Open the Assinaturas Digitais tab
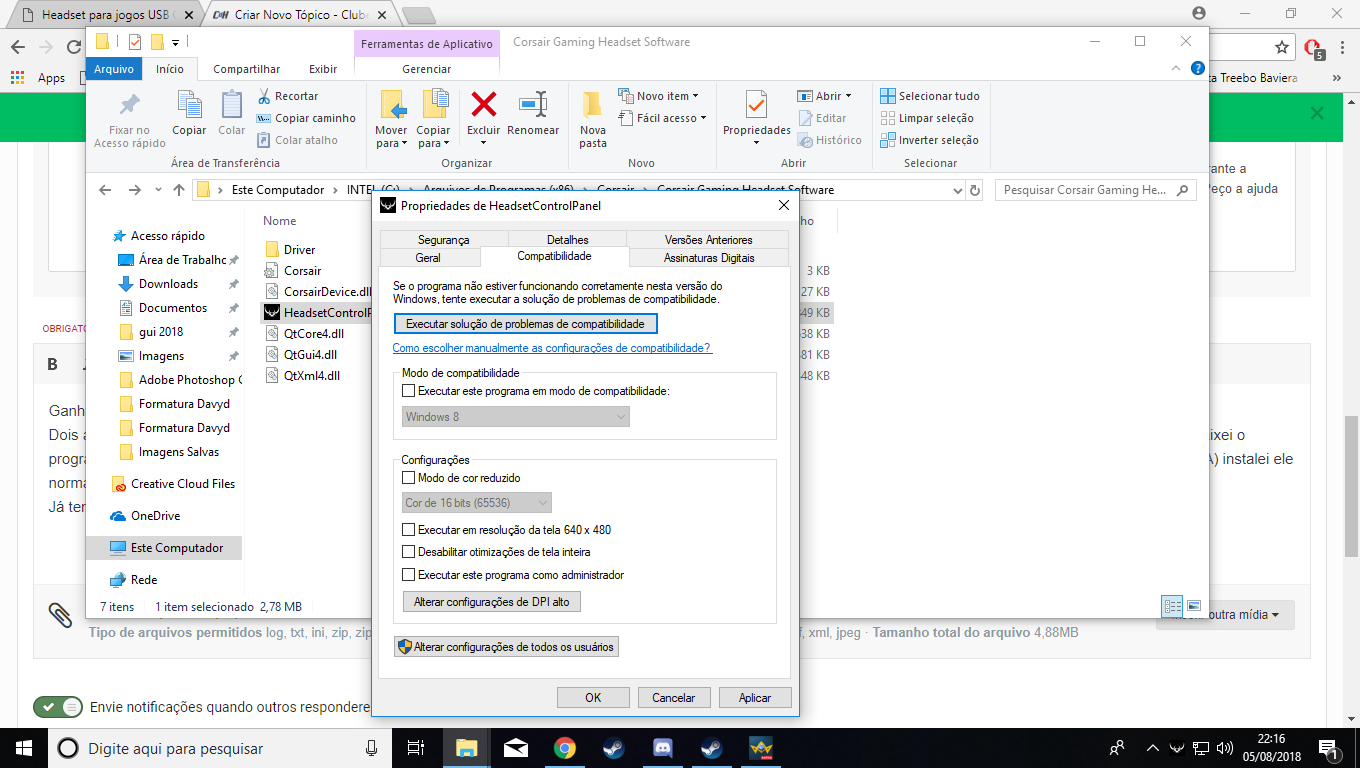 (x=709, y=258)
